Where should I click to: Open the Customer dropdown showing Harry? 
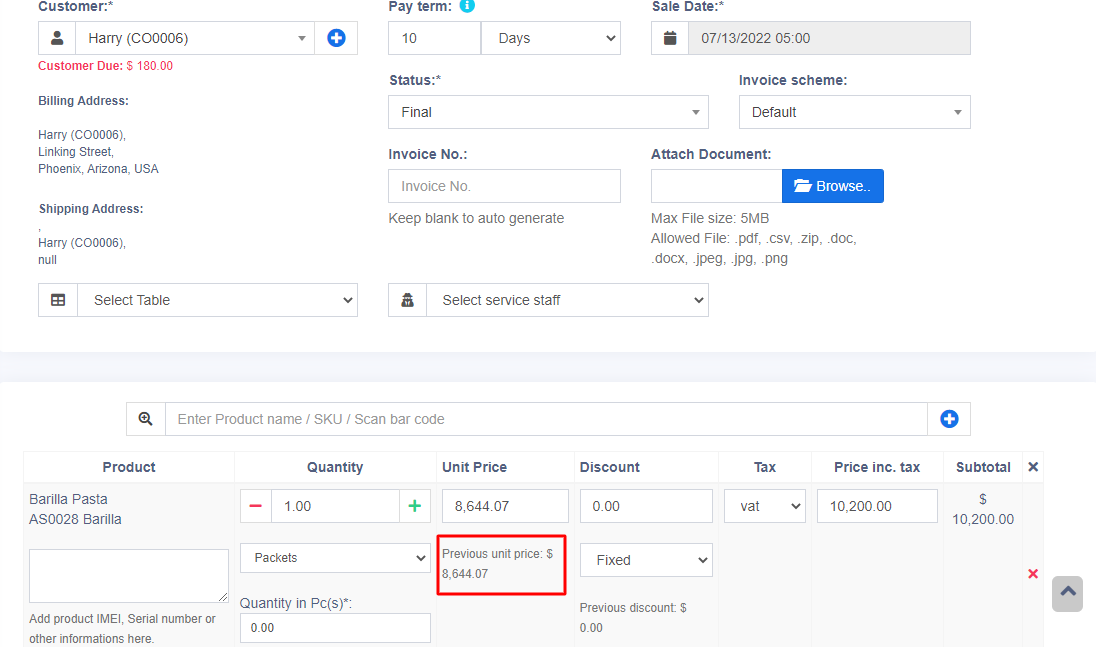(195, 38)
